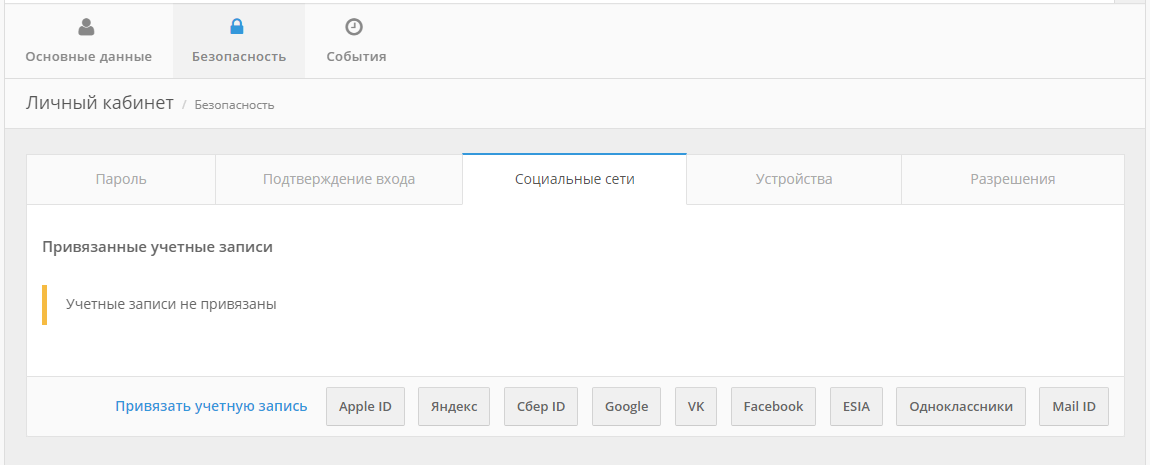Switch to the Пароль tab
The image size is (1150, 465).
click(x=121, y=179)
